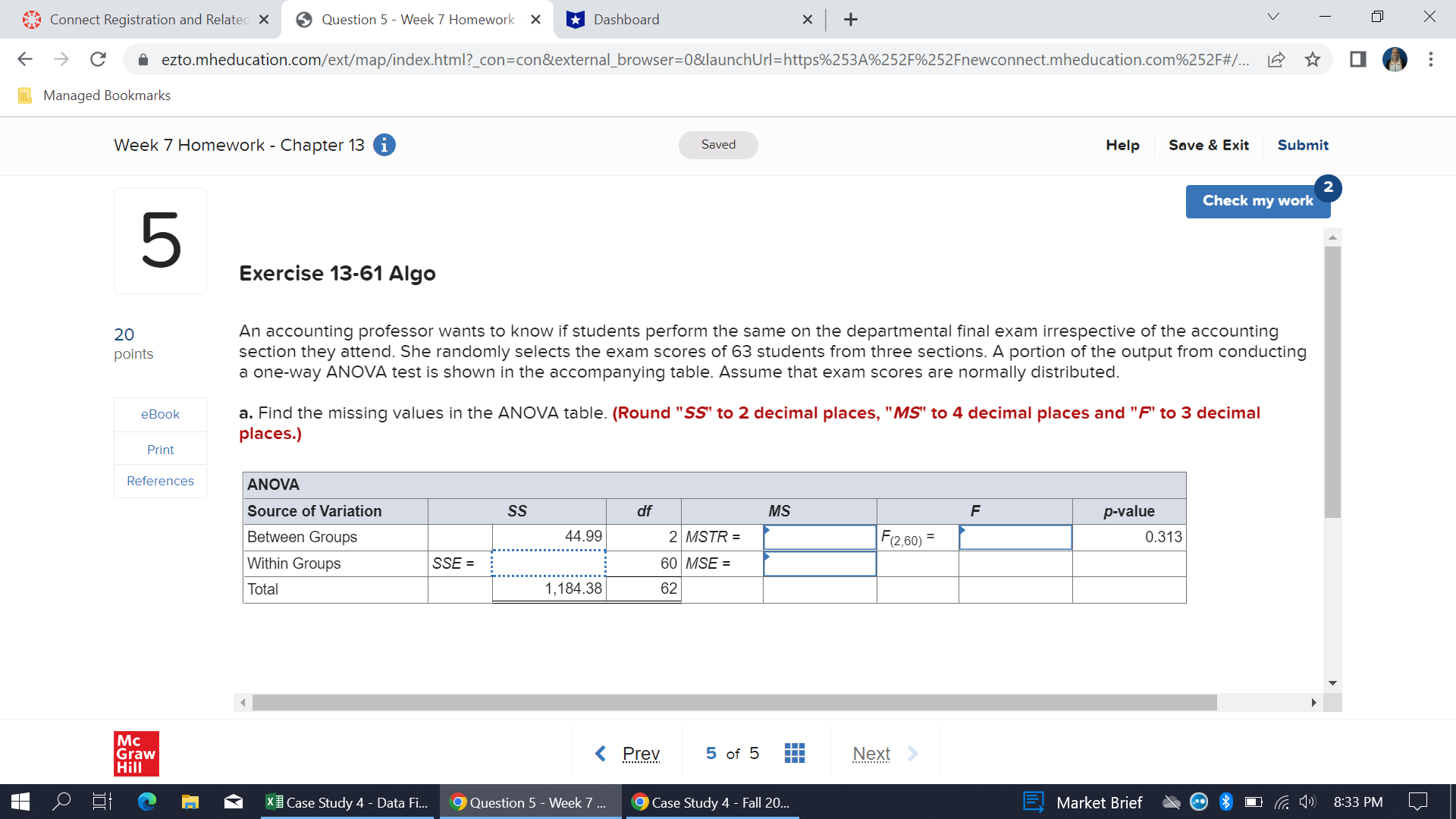Open the question grid navigator icon
Image resolution: width=1456 pixels, height=819 pixels.
point(794,753)
